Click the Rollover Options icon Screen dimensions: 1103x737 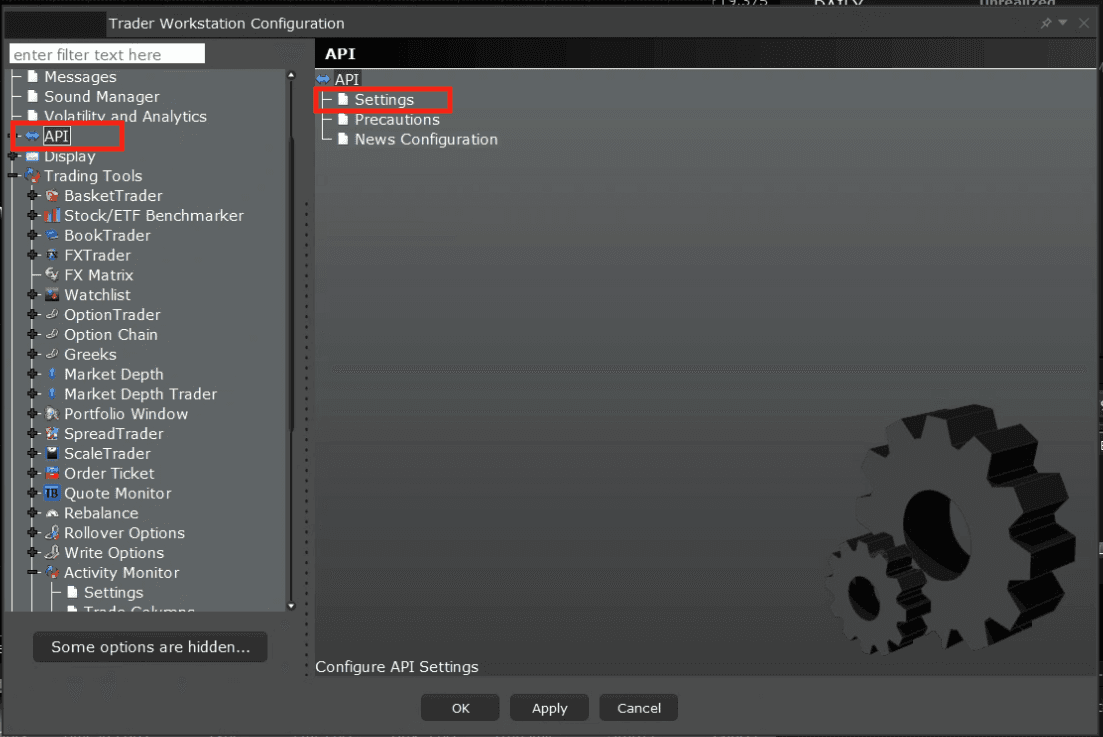coord(52,532)
